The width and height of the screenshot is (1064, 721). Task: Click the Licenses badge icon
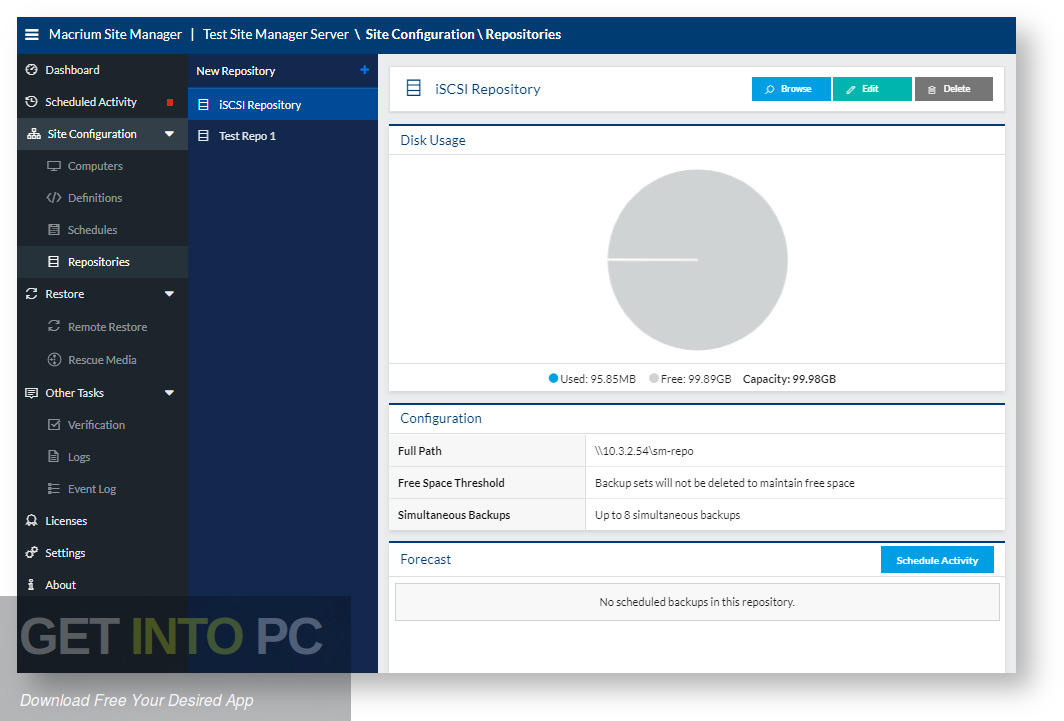click(31, 520)
